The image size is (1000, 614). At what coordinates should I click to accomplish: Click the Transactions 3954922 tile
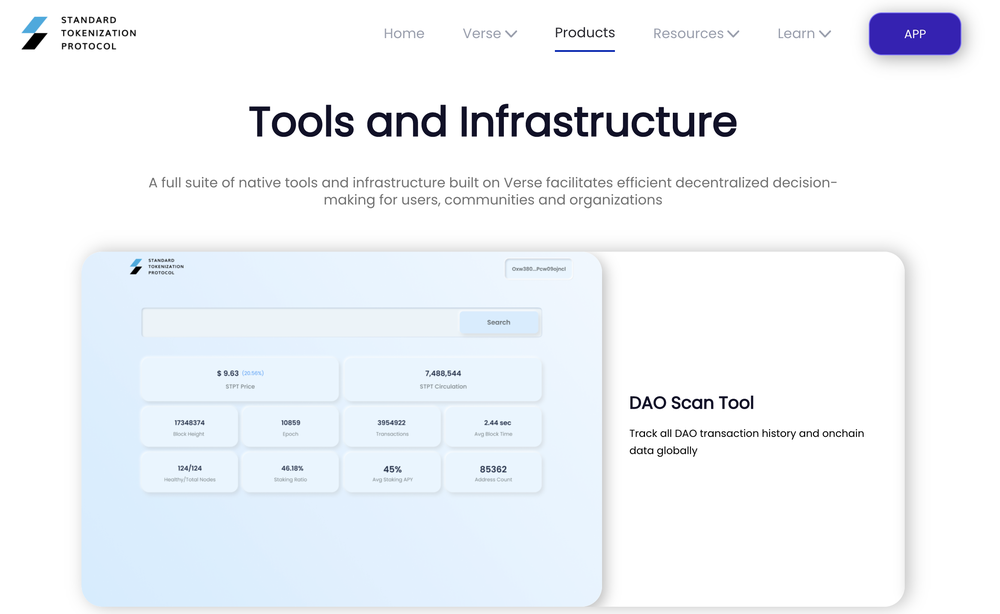tap(392, 427)
